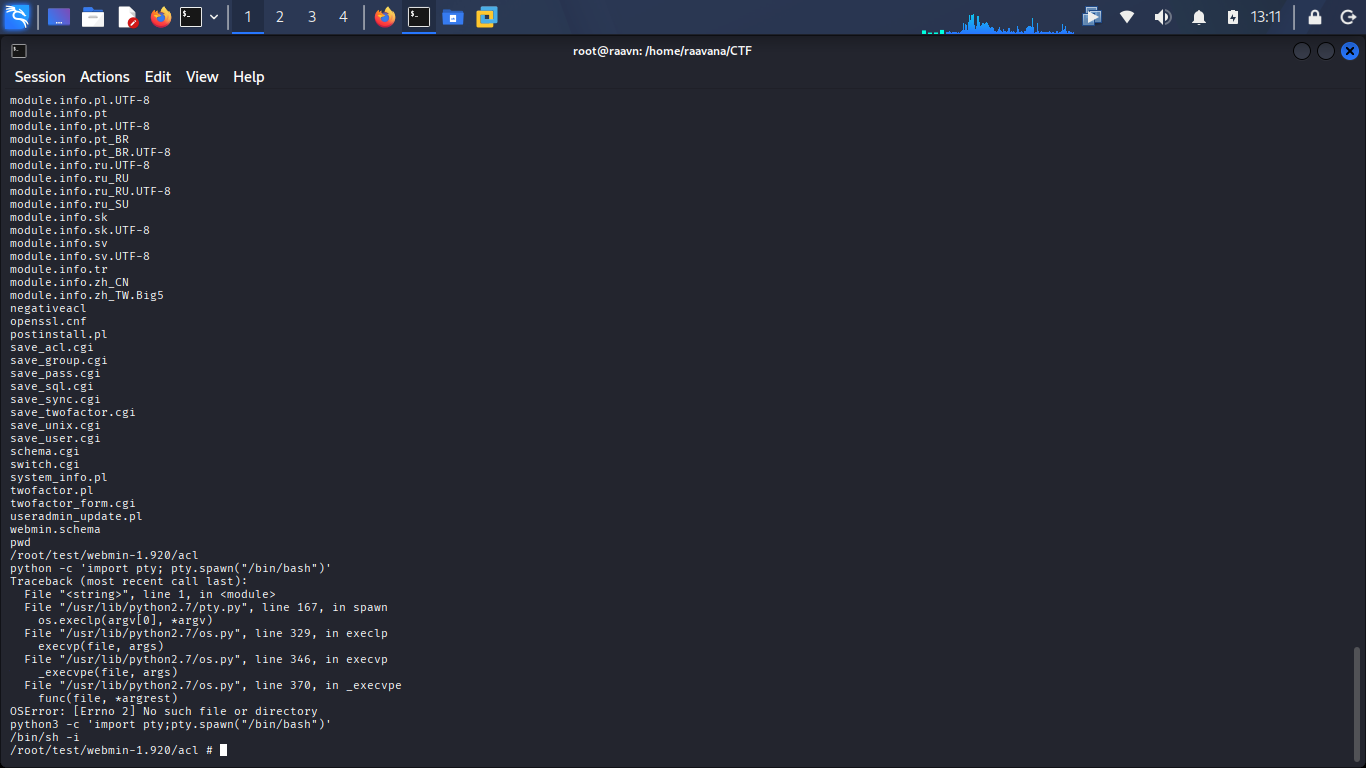
Task: Click the module.info.zh_TW.Big5 line
Action: [87, 295]
